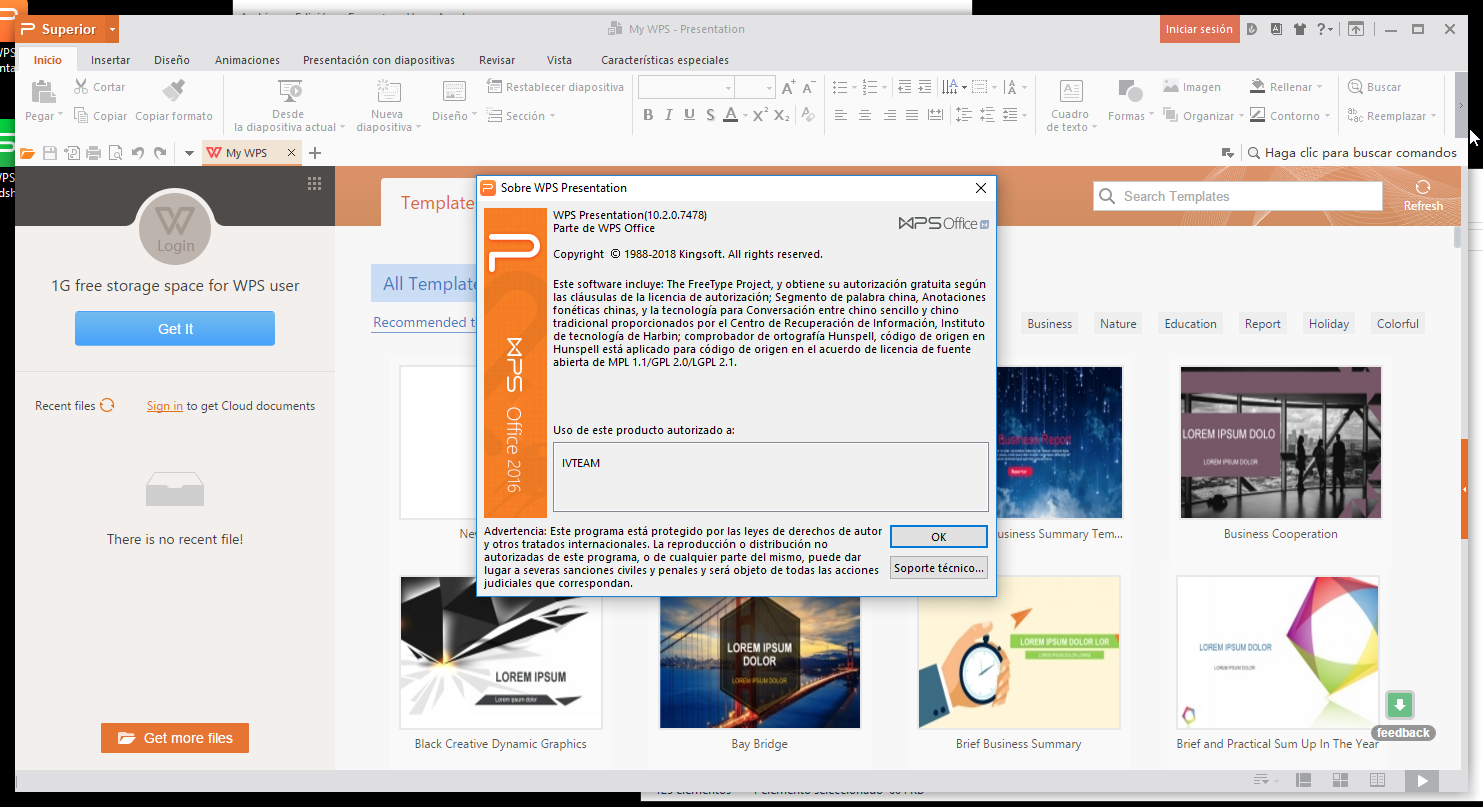Click the help question mark icon in title bar
This screenshot has height=807, width=1483.
1320,29
